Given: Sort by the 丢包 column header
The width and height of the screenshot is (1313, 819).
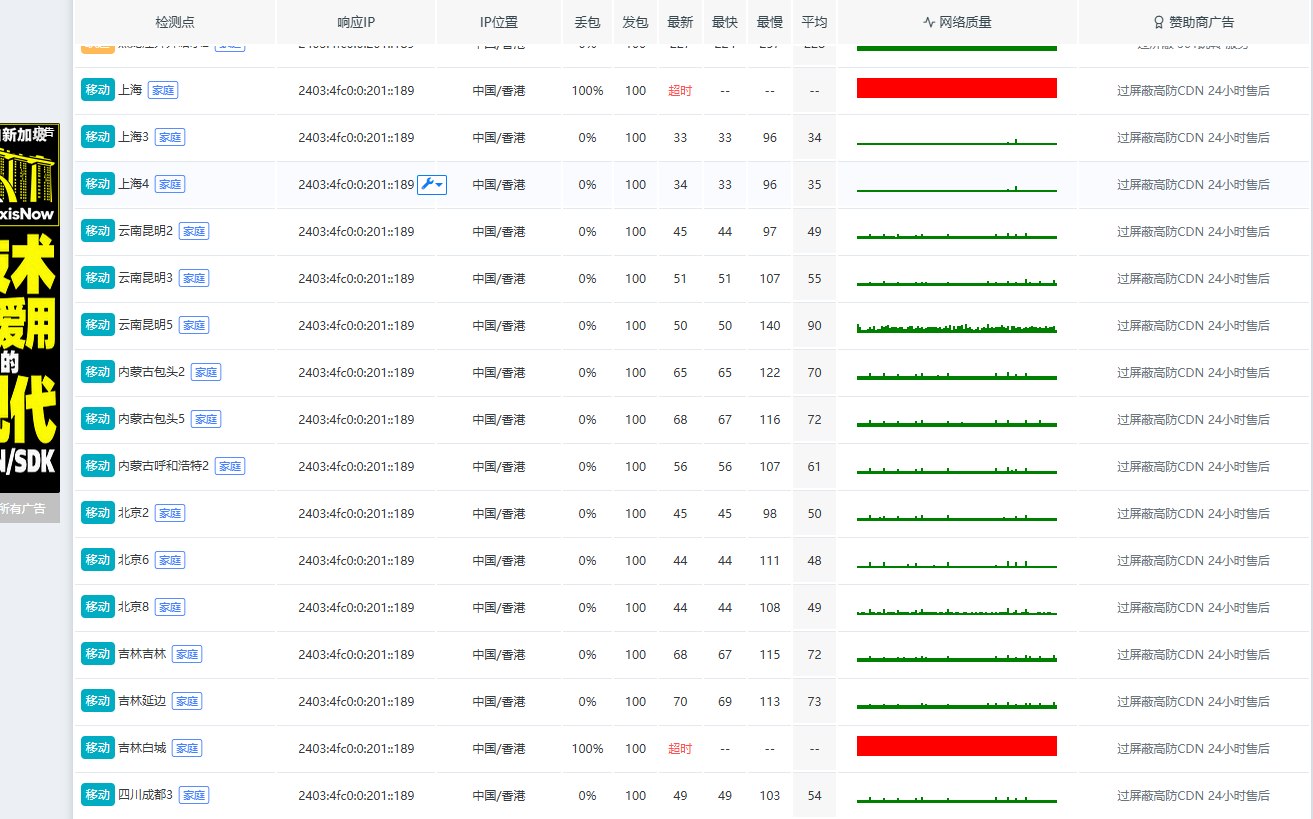Looking at the screenshot, I should coord(587,21).
